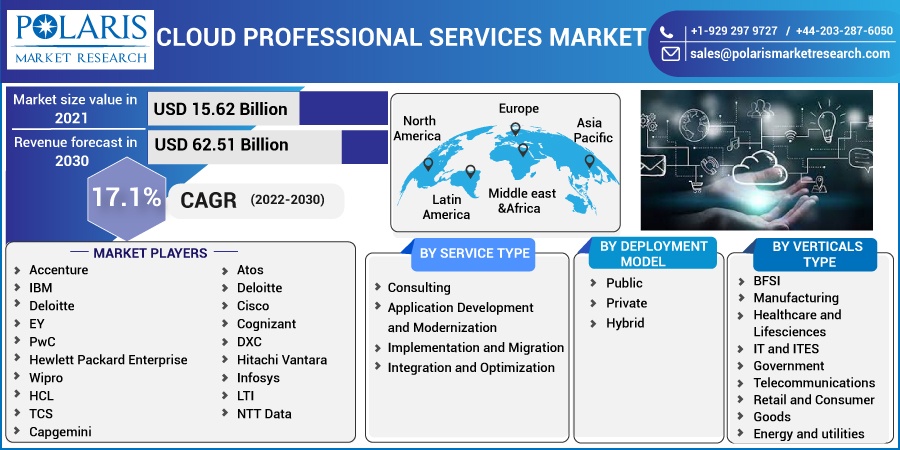
Task: Click the email sales@polarismarketresearch.com
Action: pos(790,54)
